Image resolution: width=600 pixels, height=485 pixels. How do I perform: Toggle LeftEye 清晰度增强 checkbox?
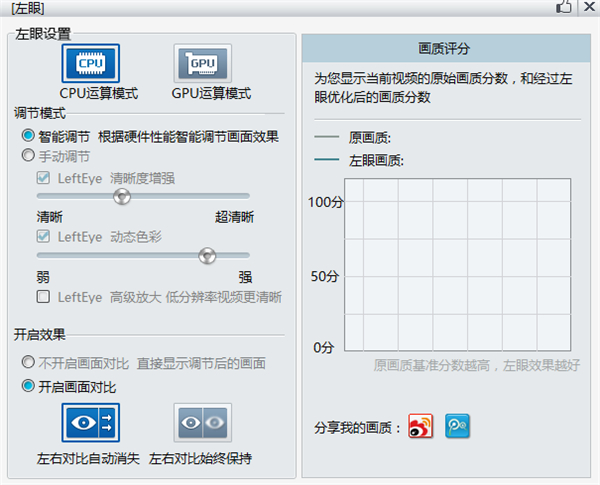point(43,178)
